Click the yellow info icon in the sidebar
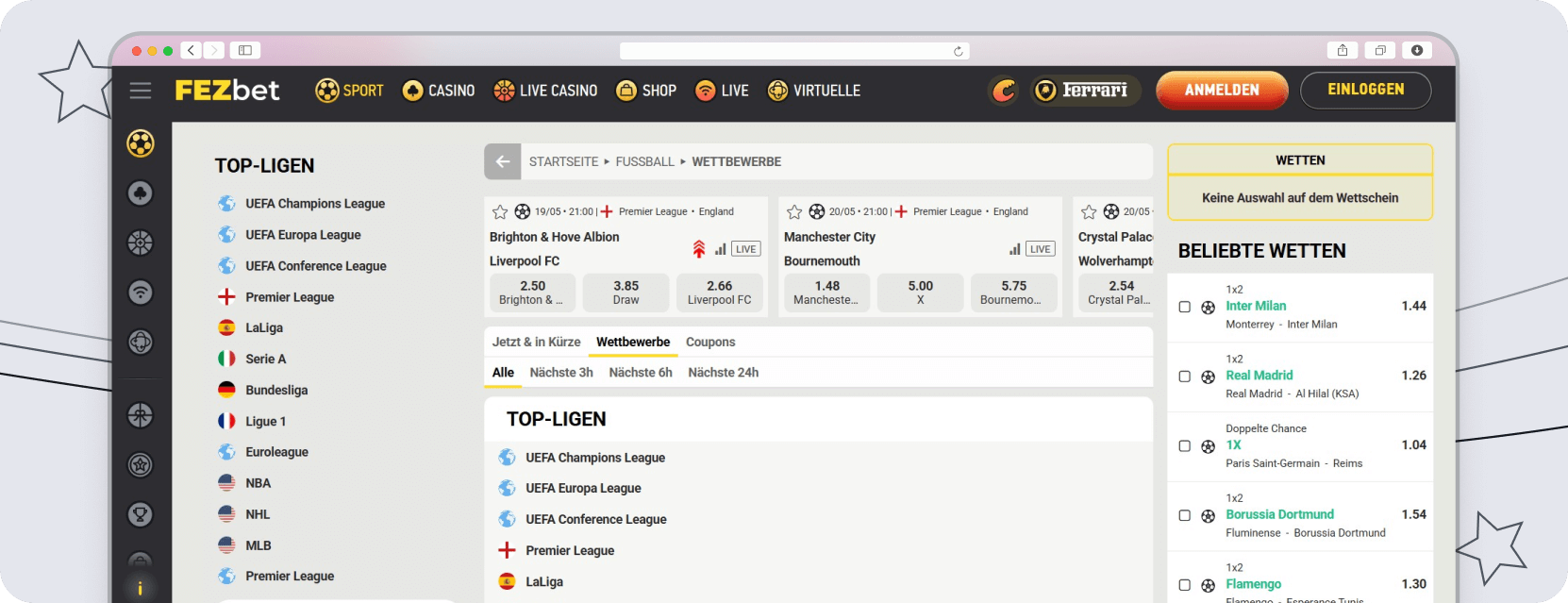Screen dimensions: 1568x603 pos(141,589)
